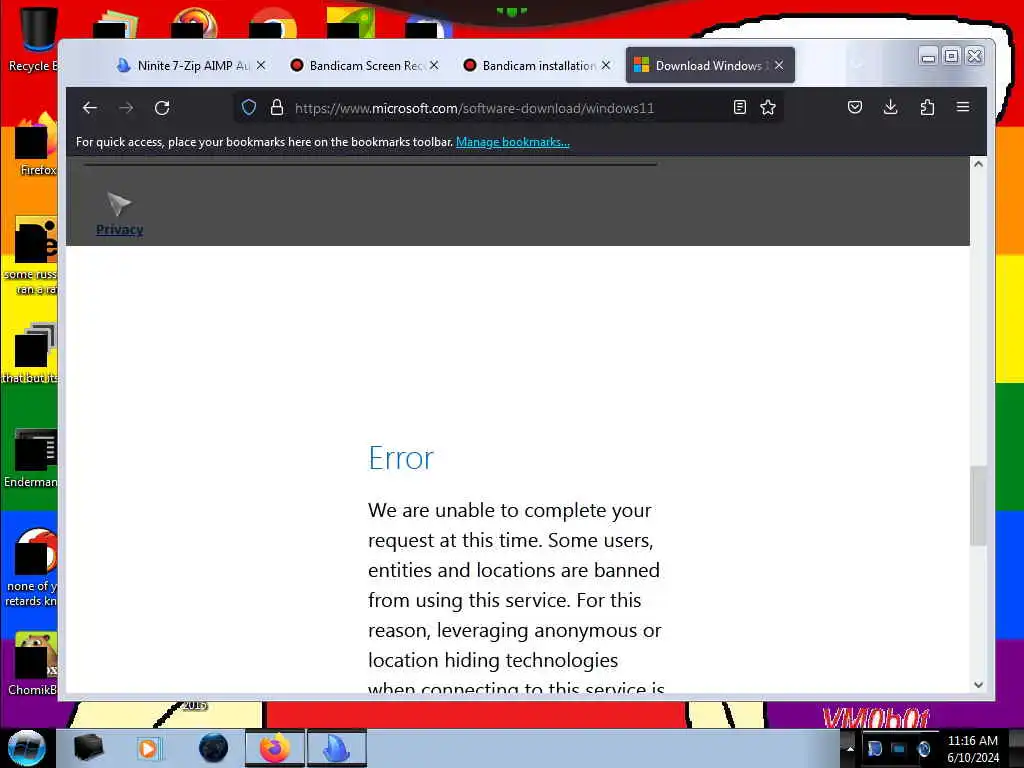Close the Download Windows tab
Viewport: 1024px width, 768px height.
tap(779, 65)
